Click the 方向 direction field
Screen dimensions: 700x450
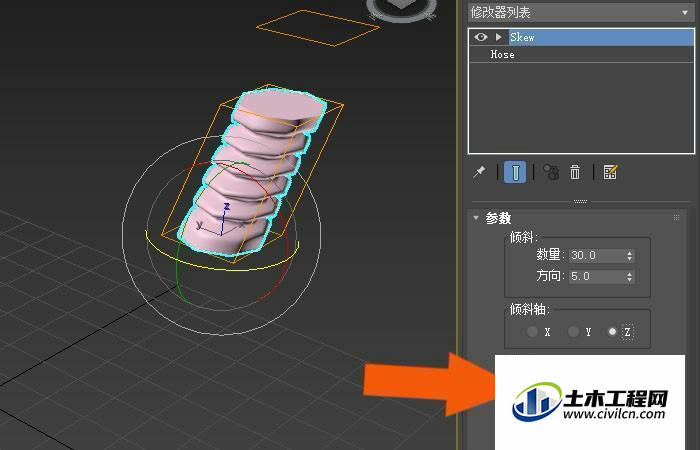(x=597, y=276)
